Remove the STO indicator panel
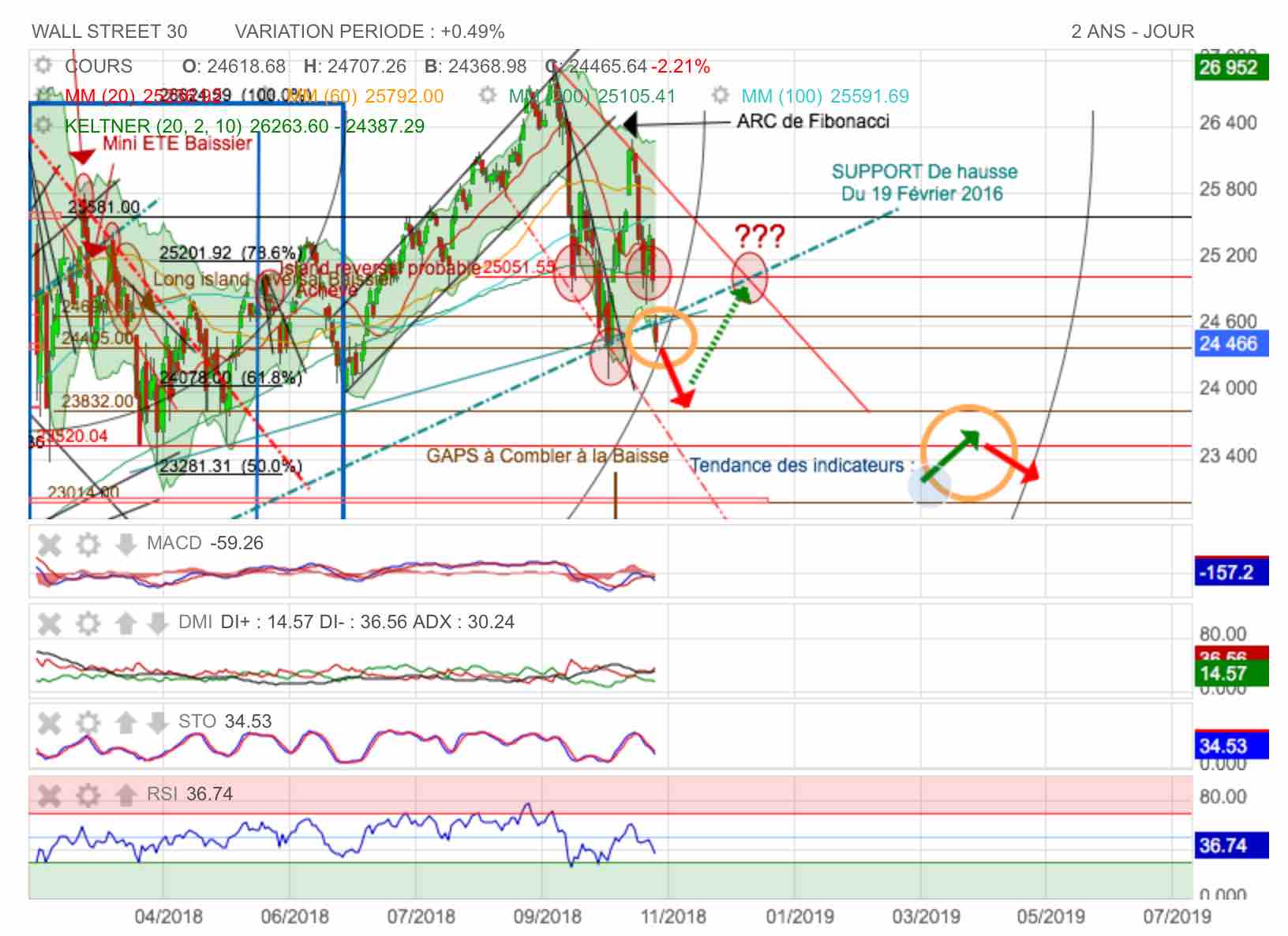The height and width of the screenshot is (936, 1288). (x=49, y=722)
